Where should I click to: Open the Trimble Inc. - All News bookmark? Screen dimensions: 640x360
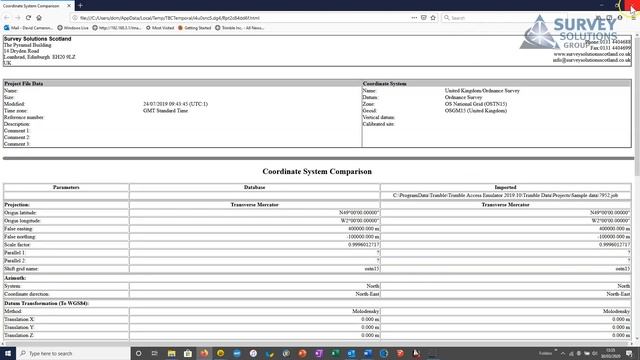(x=240, y=28)
